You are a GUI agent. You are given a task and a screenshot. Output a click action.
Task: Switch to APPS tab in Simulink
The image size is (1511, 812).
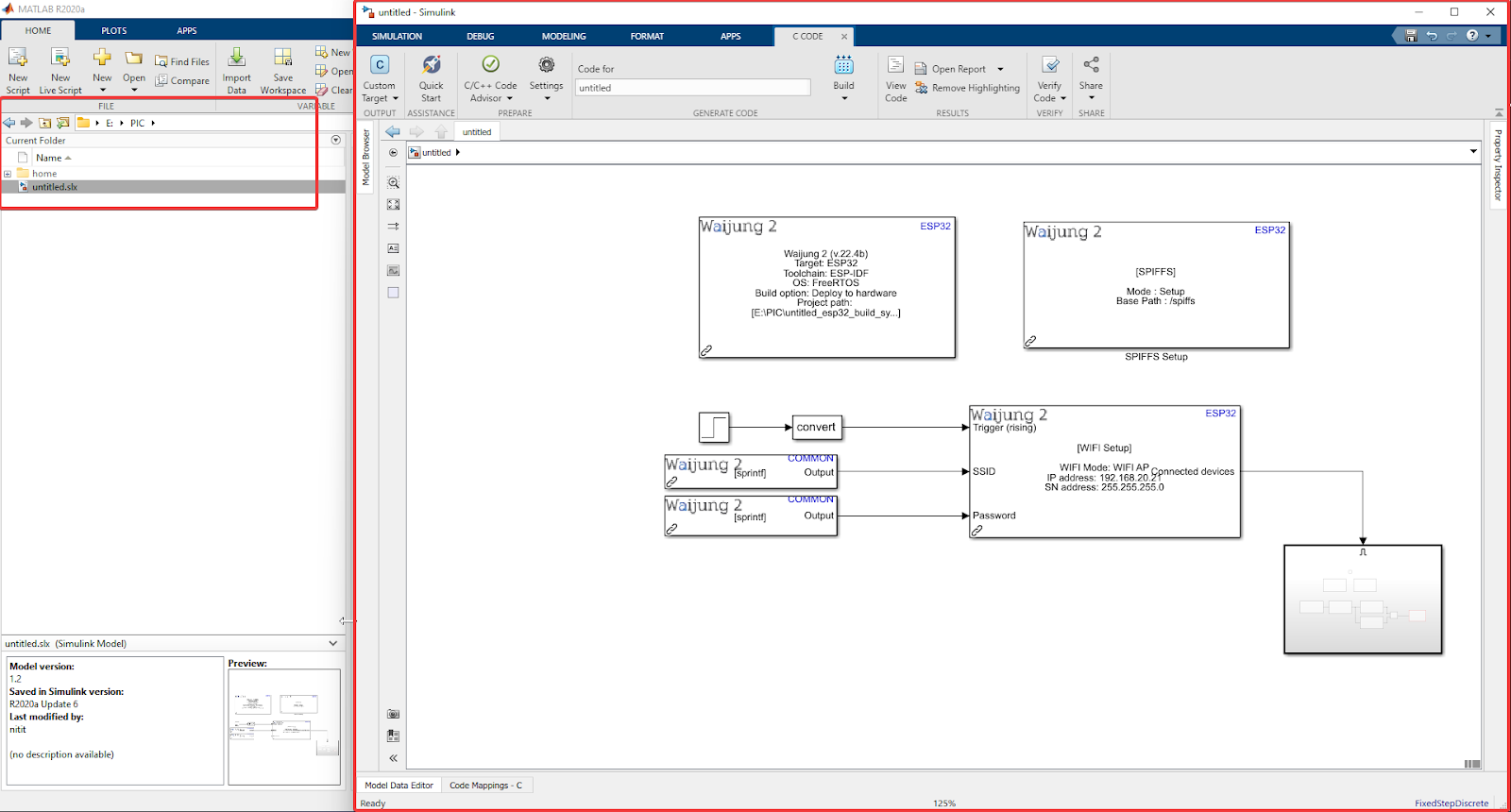click(731, 36)
